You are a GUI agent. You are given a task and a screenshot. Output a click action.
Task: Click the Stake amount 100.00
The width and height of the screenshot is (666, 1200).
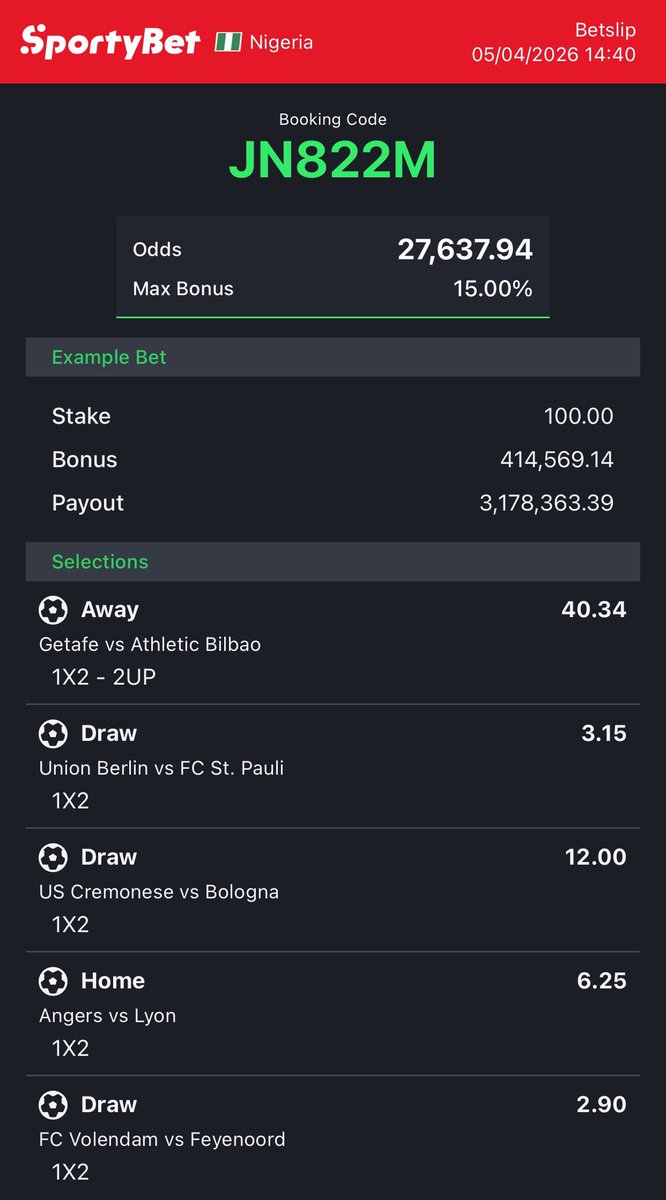(579, 416)
